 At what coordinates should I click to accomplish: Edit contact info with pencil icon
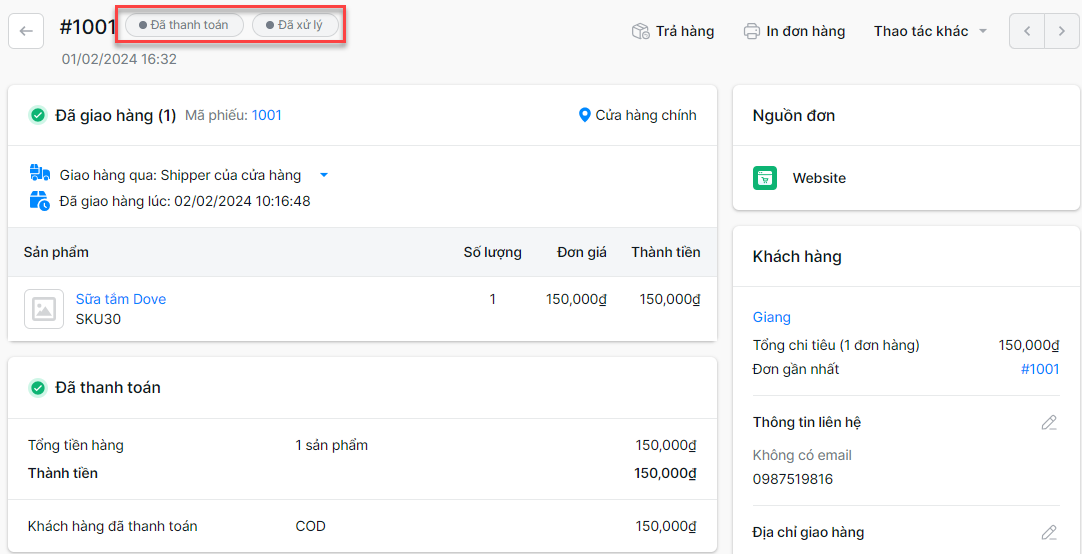[1048, 422]
